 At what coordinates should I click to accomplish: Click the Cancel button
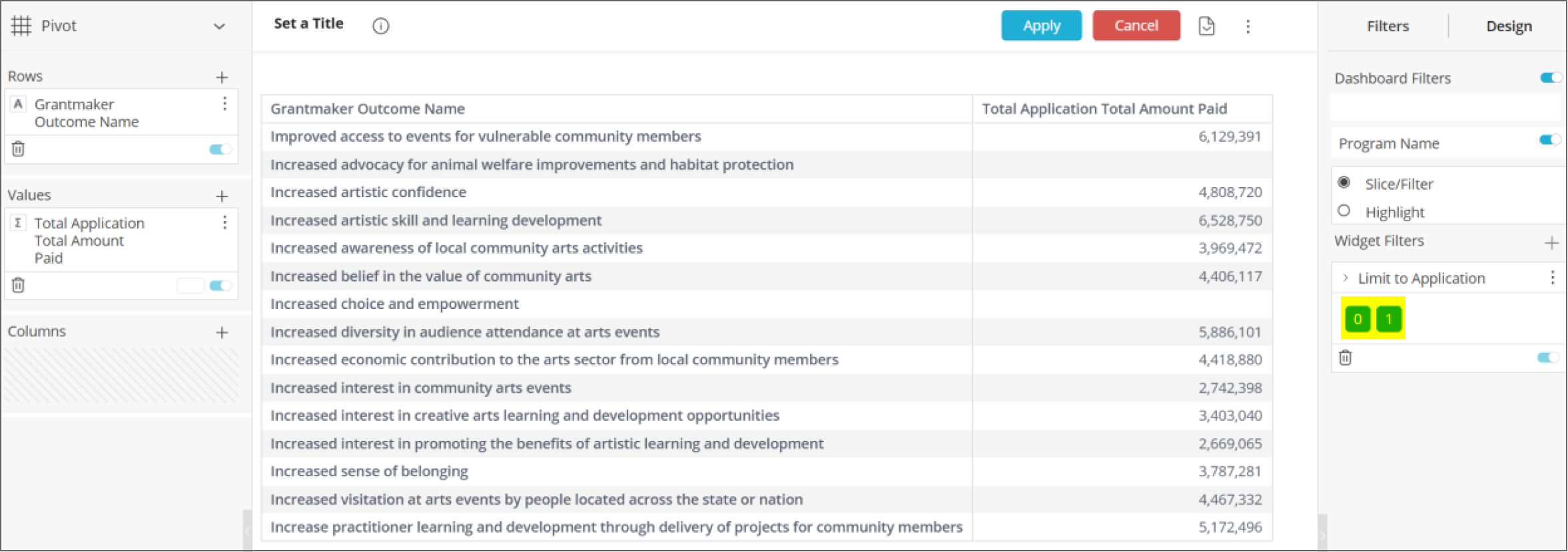(1136, 26)
